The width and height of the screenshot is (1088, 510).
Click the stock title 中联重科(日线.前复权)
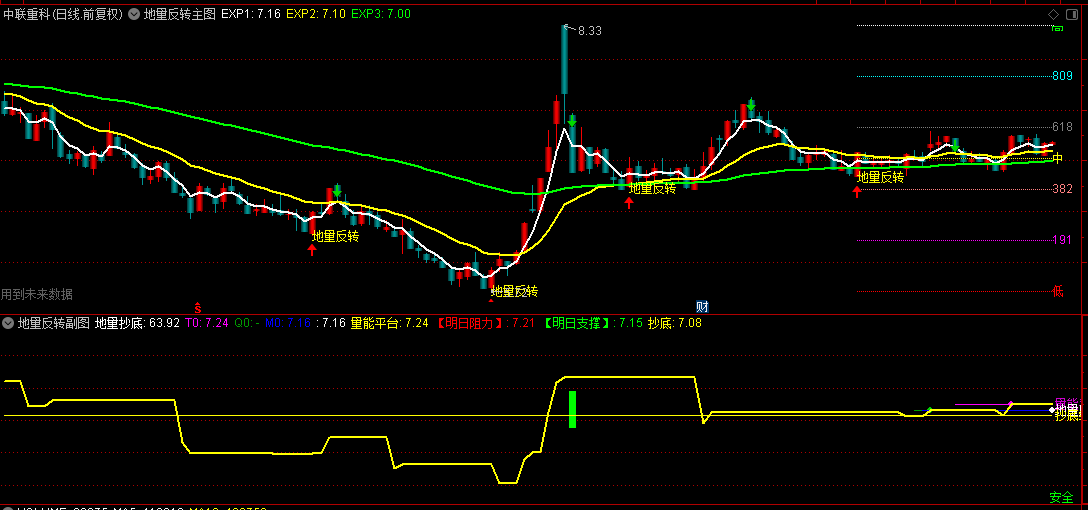[63, 14]
